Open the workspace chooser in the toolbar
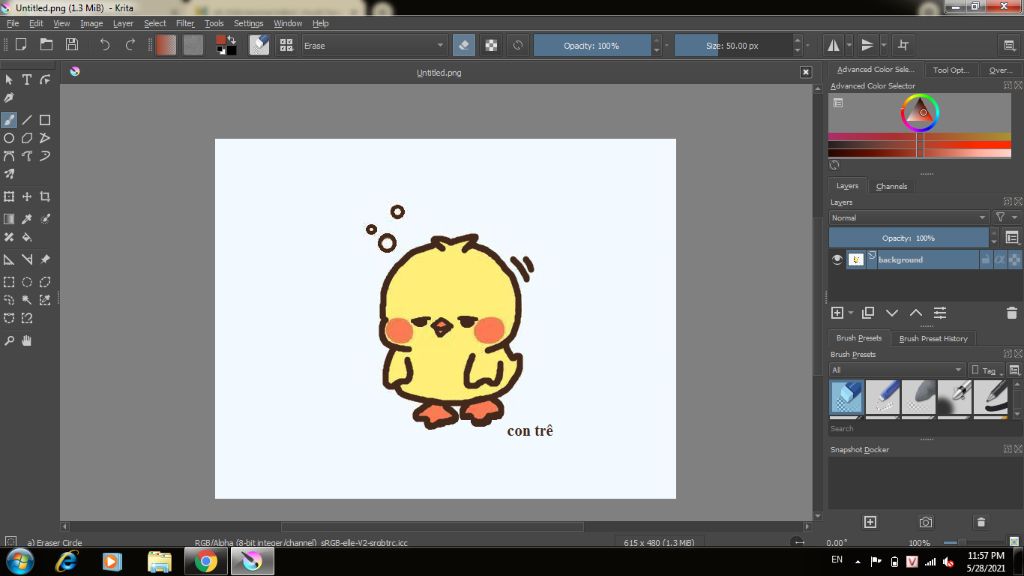Screen dimensions: 1024x576 1009,45
